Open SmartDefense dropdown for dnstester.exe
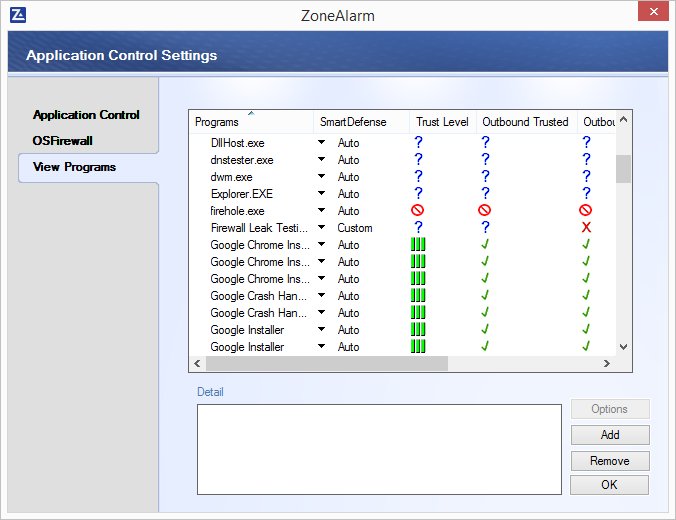676x520 pixels. (321, 159)
